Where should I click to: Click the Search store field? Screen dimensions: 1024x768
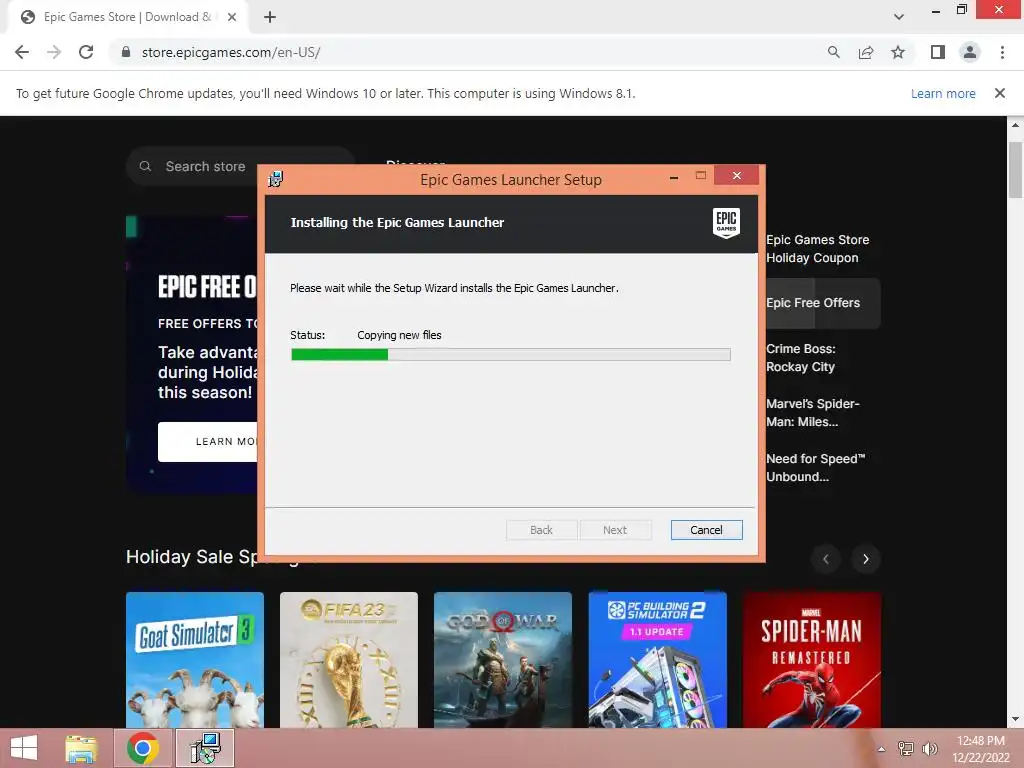point(240,167)
